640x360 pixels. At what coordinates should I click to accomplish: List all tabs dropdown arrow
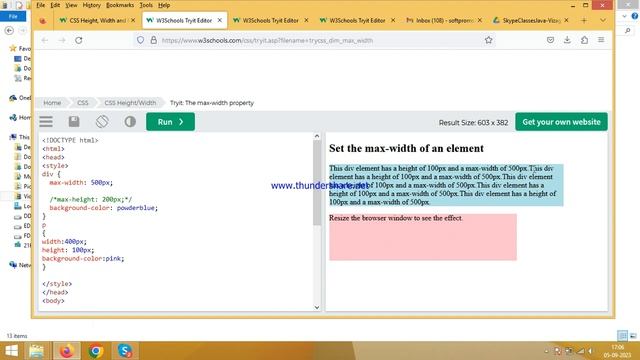pyautogui.click(x=603, y=20)
